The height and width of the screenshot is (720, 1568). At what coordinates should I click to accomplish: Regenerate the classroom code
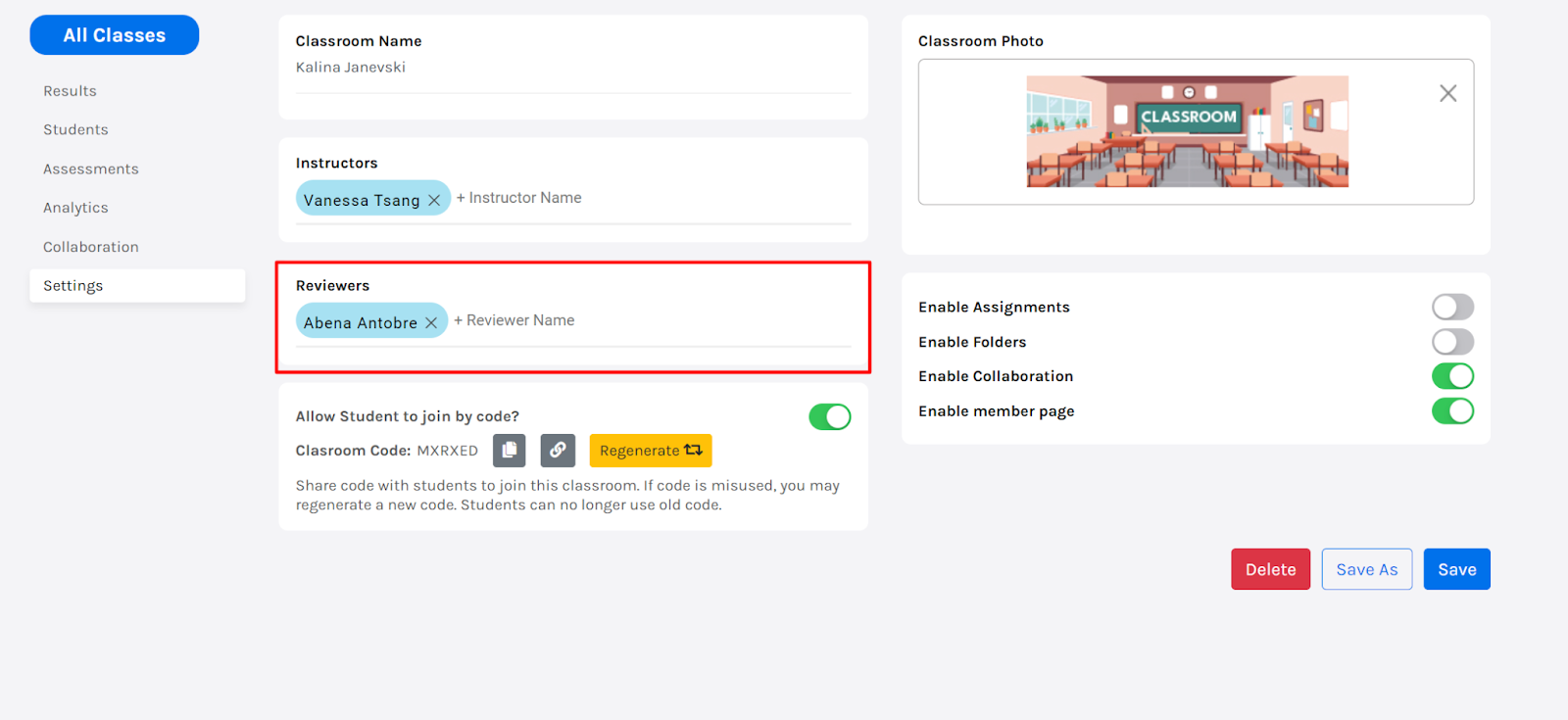point(650,451)
